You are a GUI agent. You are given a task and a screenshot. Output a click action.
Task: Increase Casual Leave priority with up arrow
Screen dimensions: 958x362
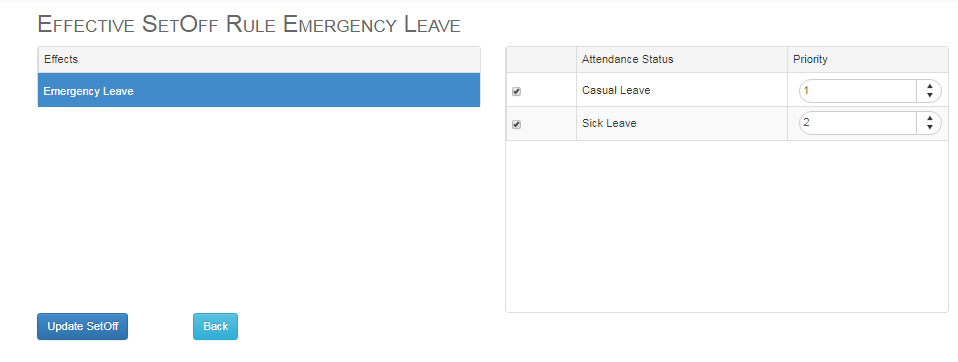click(929, 87)
